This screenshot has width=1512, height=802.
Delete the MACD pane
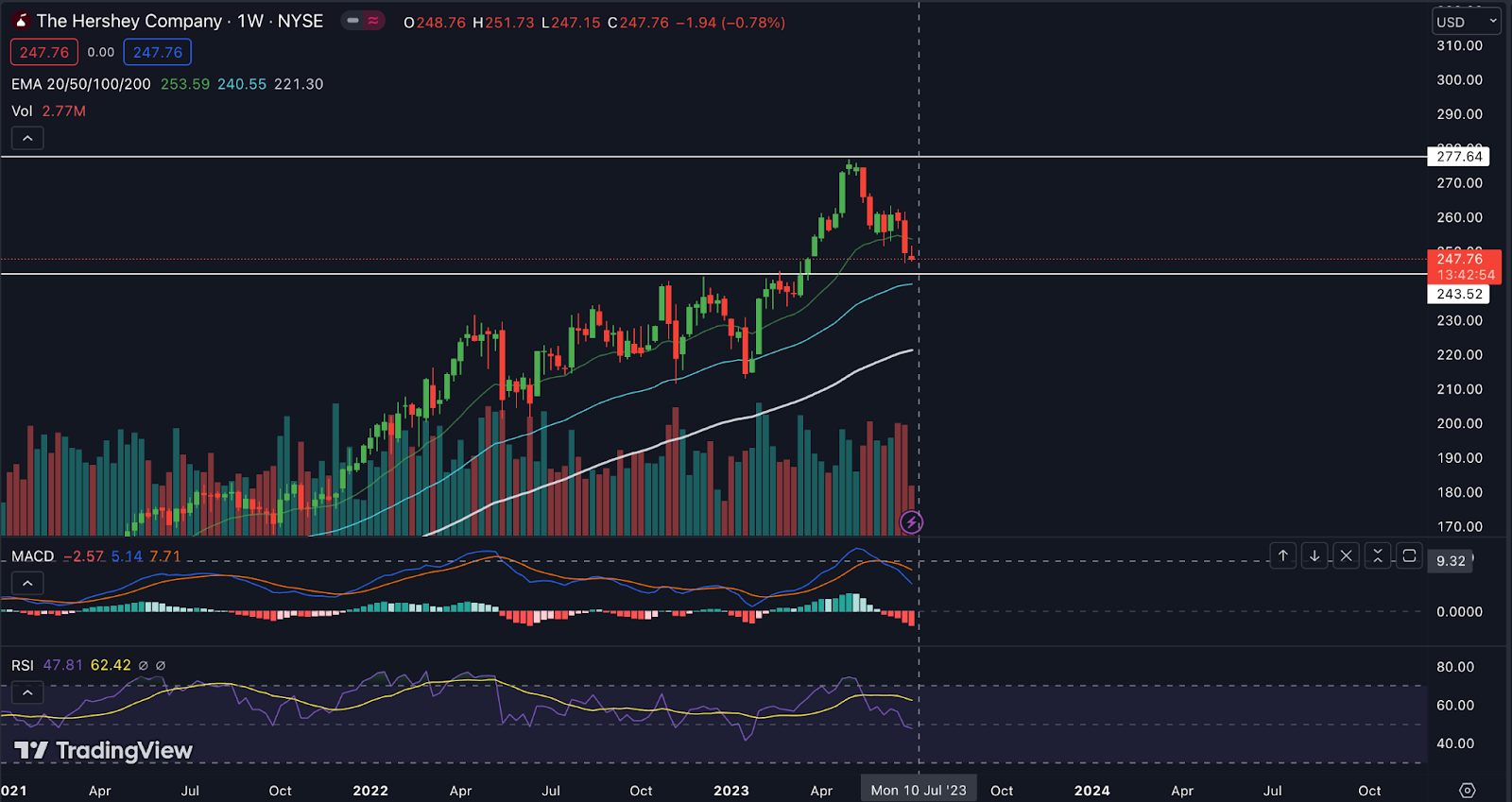click(x=1347, y=555)
